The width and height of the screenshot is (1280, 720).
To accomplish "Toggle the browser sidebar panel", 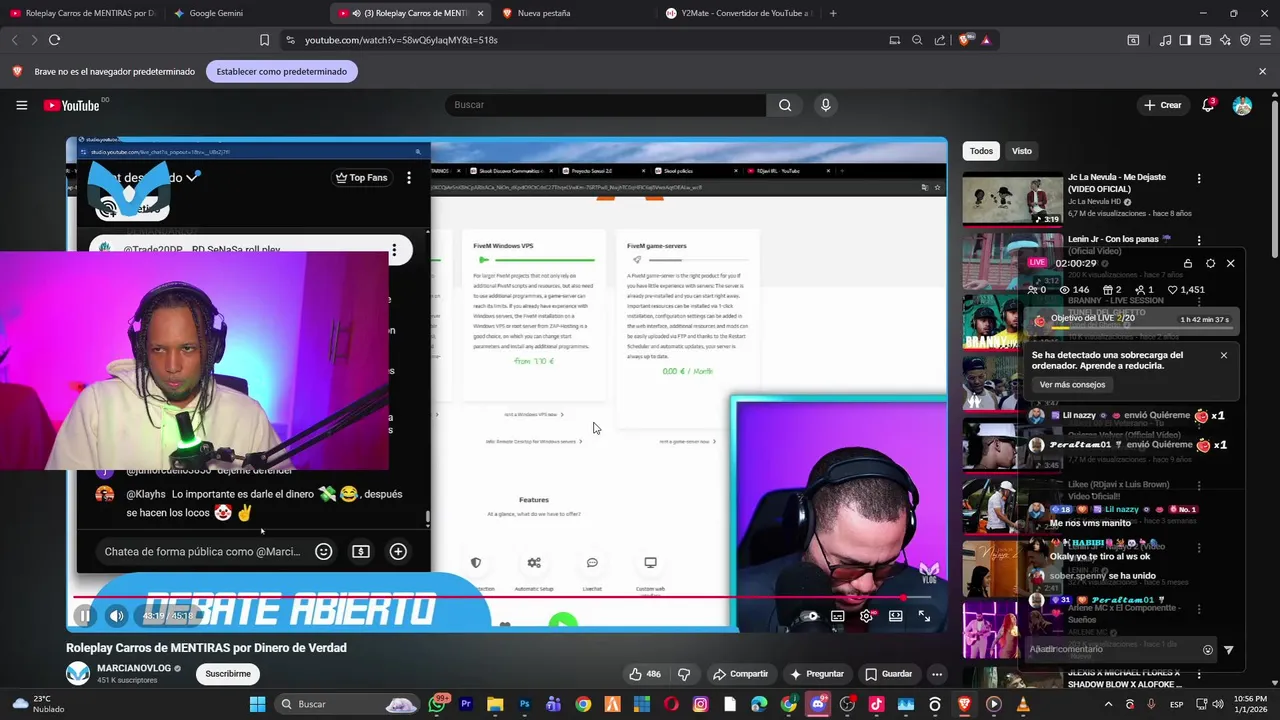I will pyautogui.click(x=1185, y=40).
